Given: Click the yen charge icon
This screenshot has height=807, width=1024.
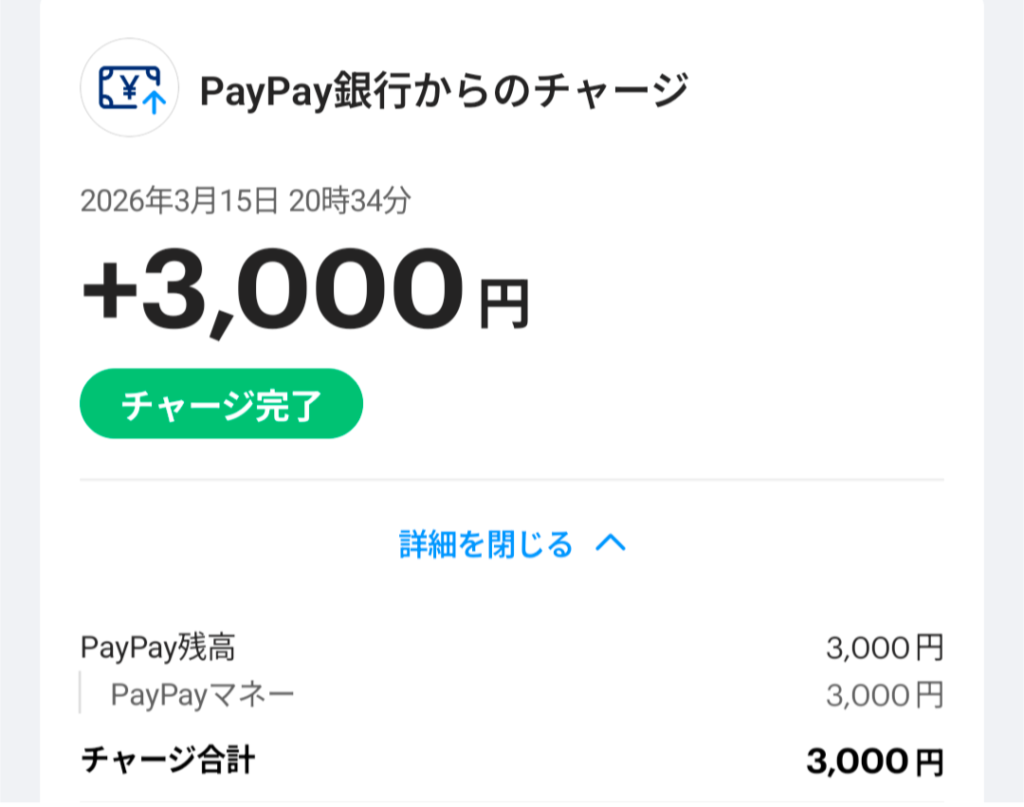Looking at the screenshot, I should (130, 88).
